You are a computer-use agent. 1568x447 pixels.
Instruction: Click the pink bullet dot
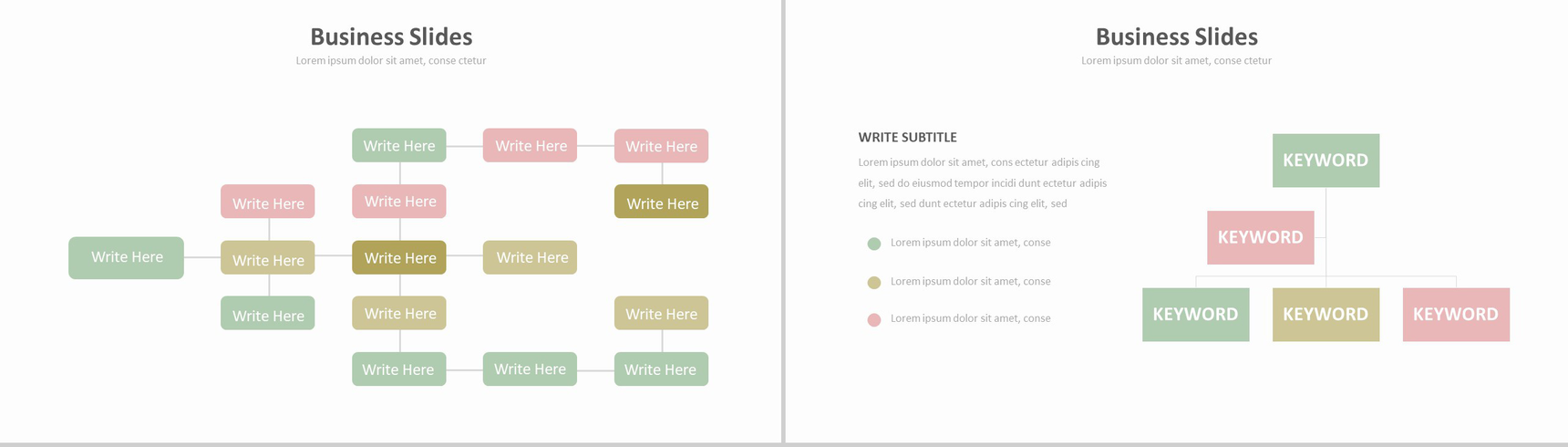(x=874, y=320)
